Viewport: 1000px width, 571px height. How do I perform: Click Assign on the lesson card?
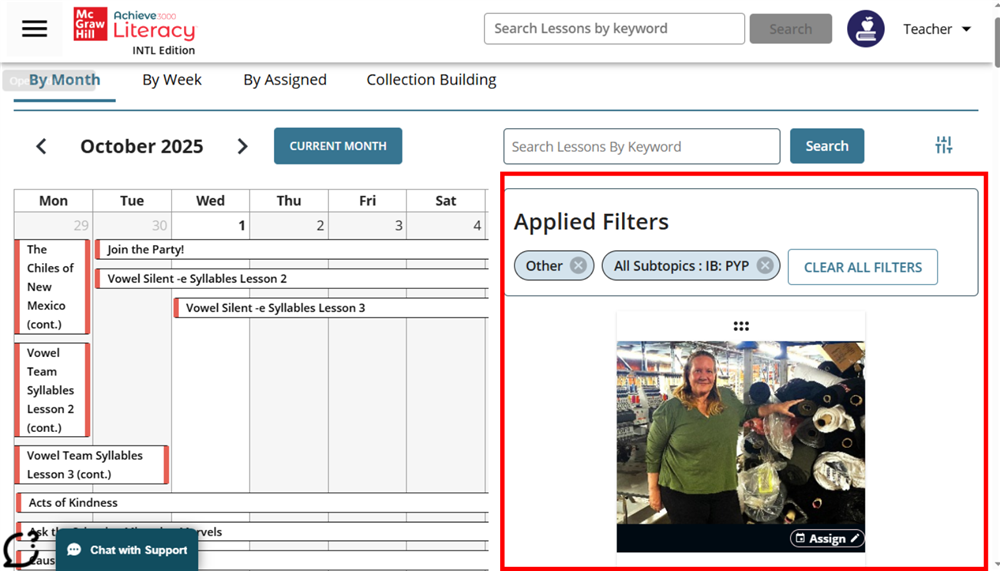tap(827, 538)
